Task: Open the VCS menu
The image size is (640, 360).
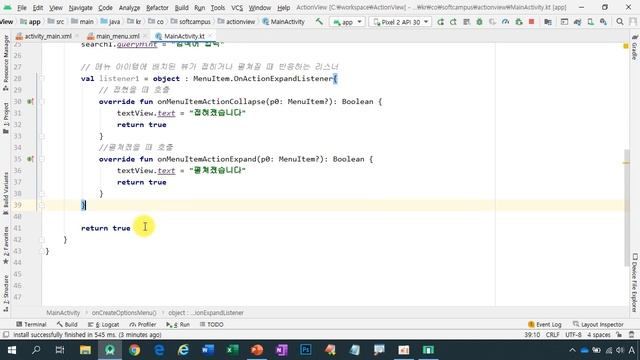Action: tap(237, 7)
